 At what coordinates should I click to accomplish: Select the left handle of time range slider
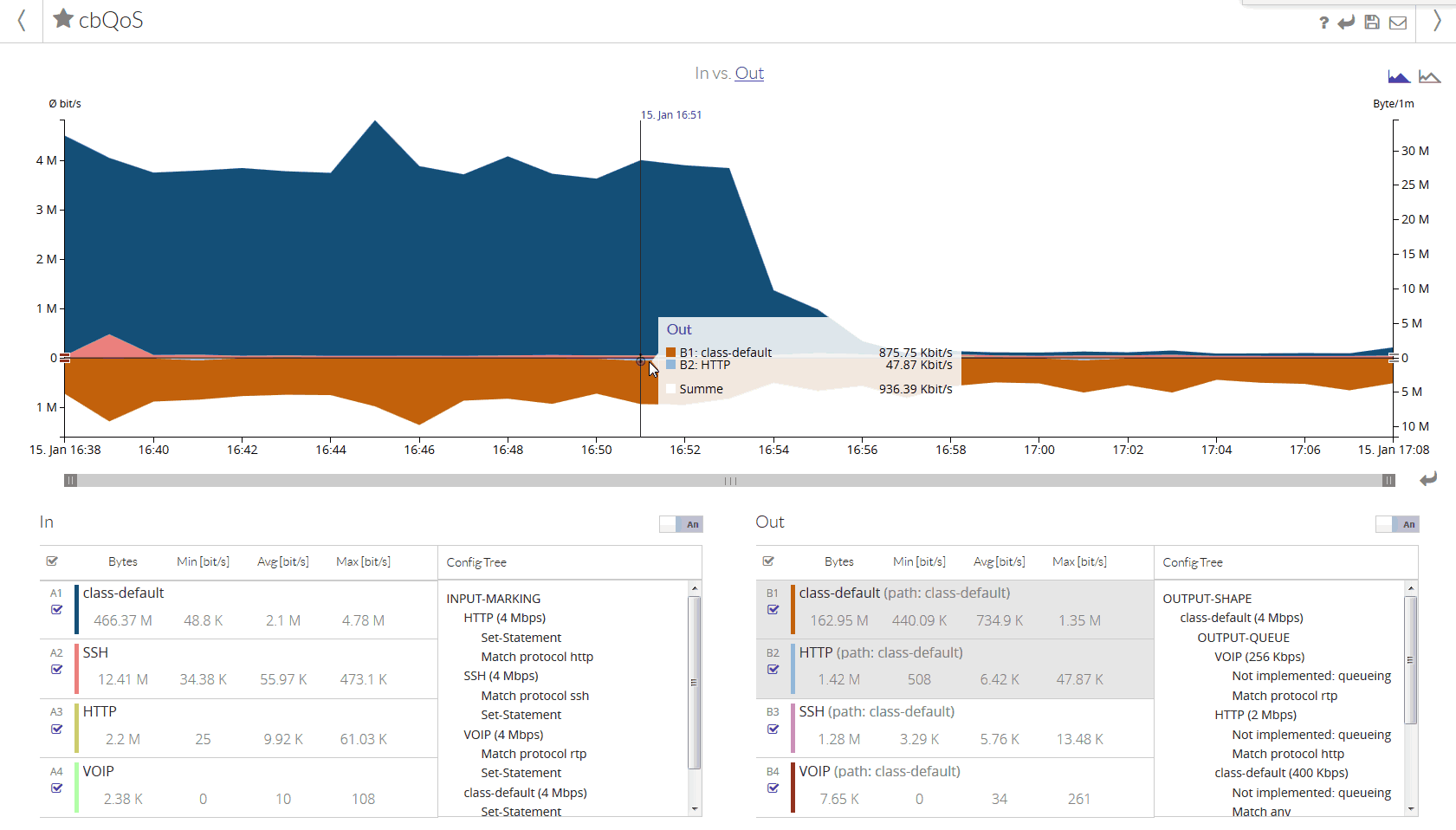click(x=71, y=481)
